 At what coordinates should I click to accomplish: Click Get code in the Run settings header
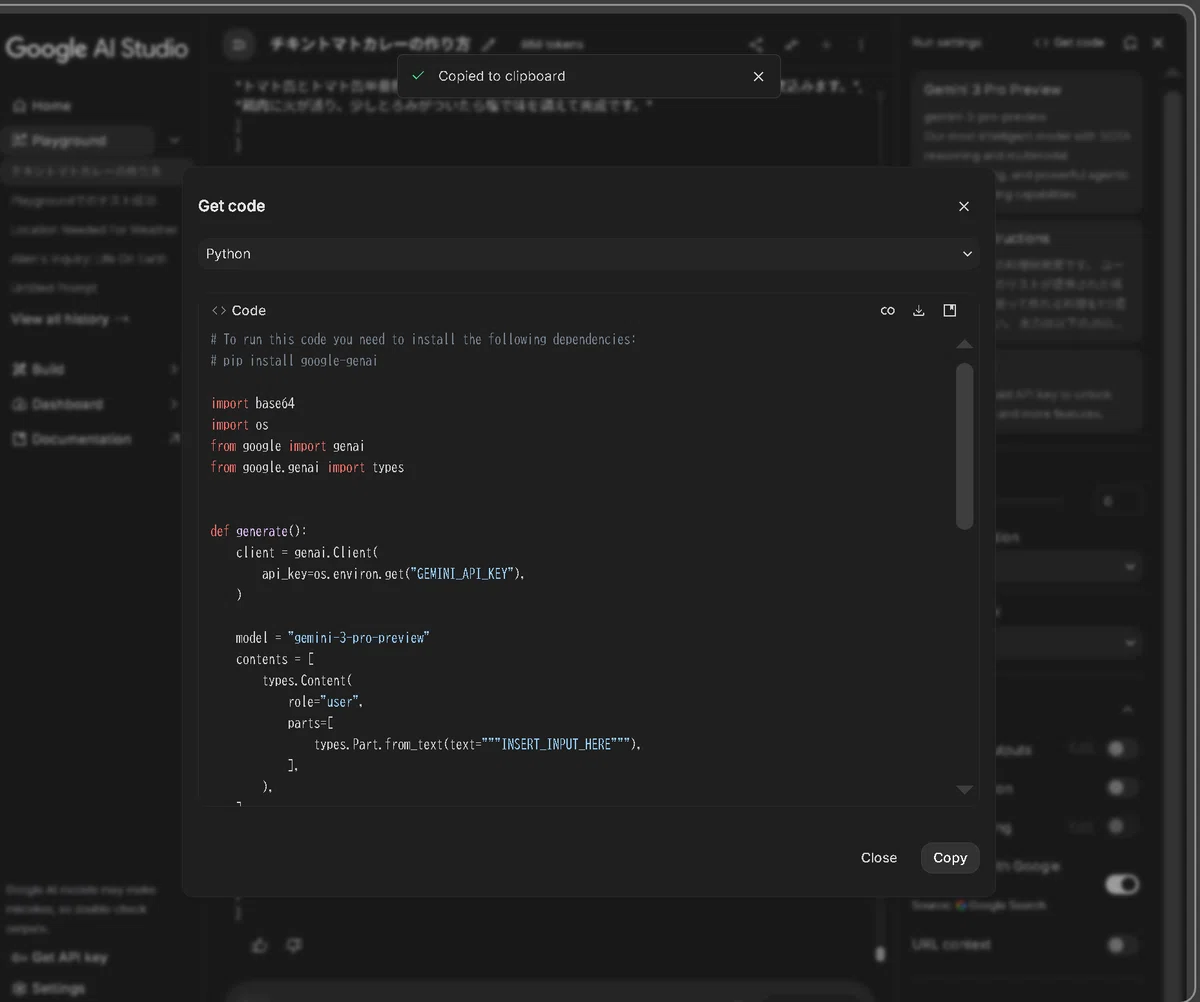click(x=1069, y=43)
